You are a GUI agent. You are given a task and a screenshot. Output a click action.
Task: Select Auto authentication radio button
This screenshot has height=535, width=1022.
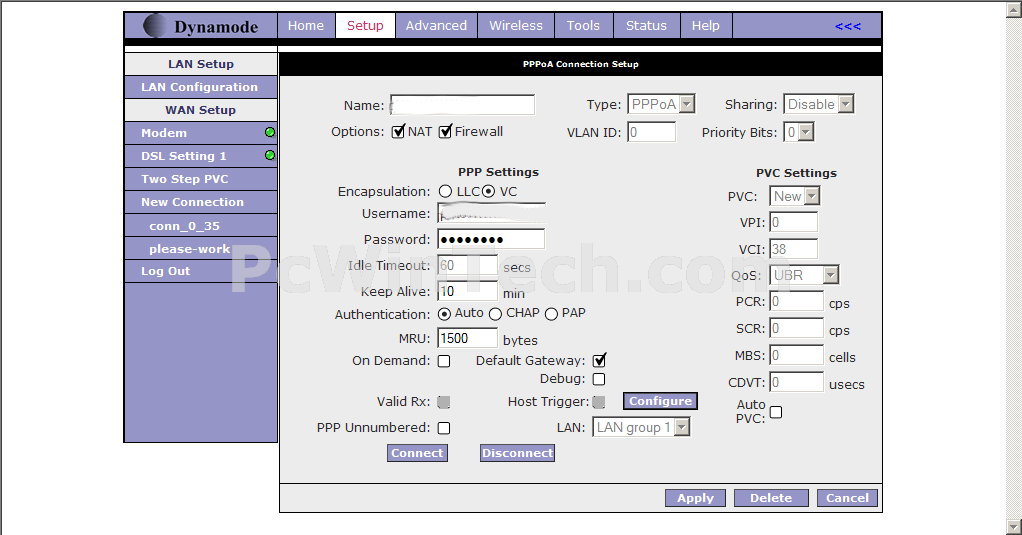[445, 314]
